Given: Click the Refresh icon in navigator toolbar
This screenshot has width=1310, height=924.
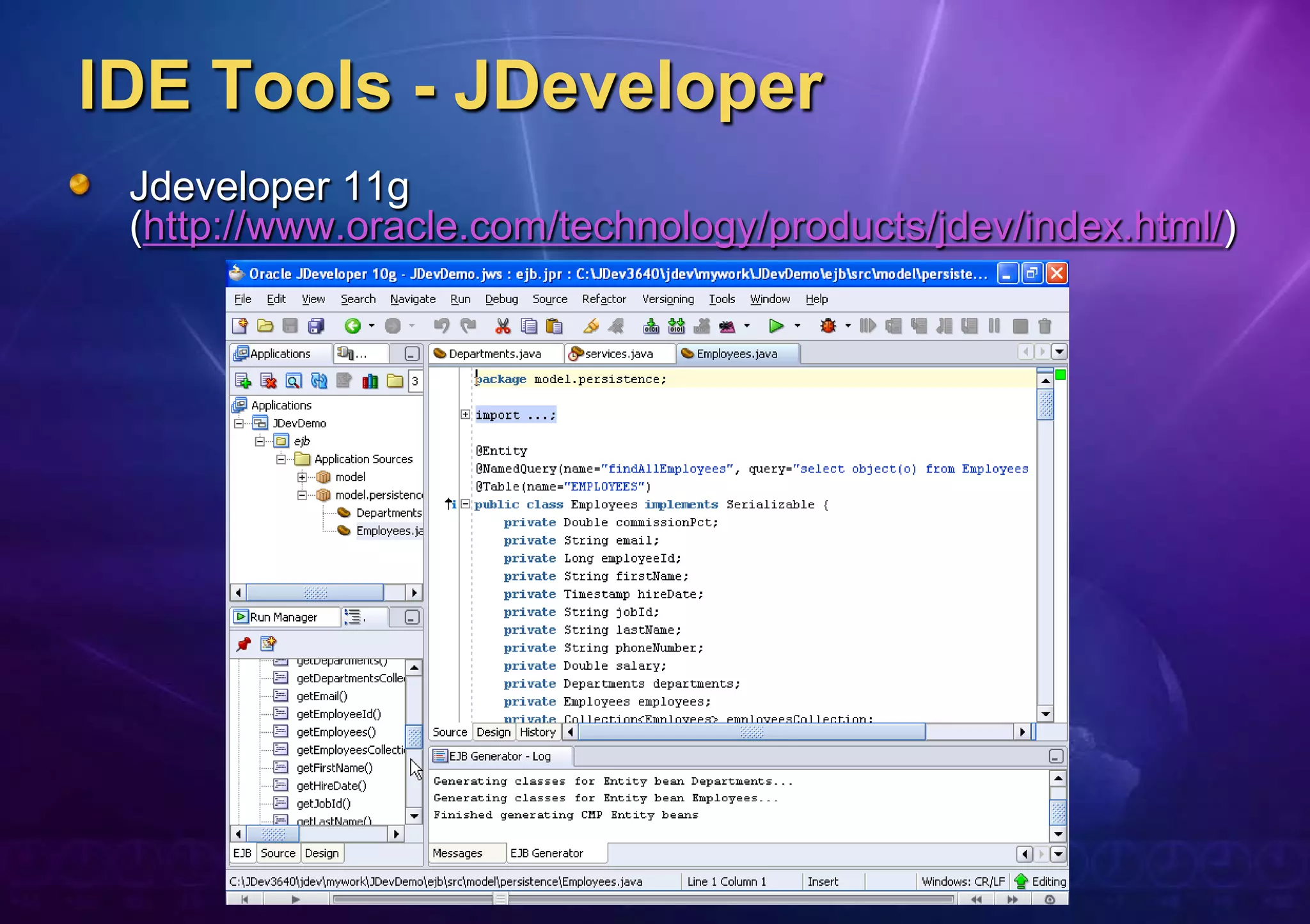Looking at the screenshot, I should click(319, 381).
